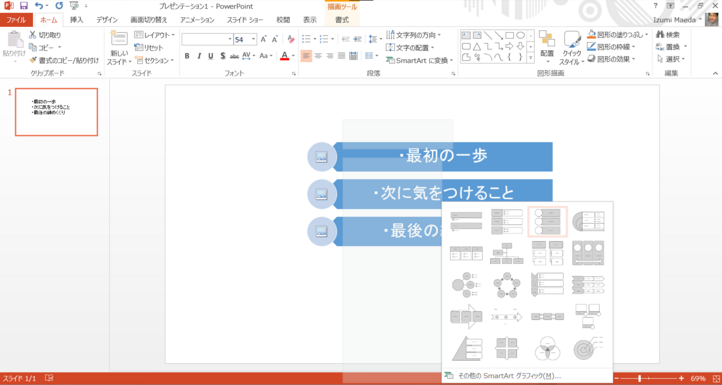Decrease font size with the smaller A
Viewport: 722px width, 385px height.
tap(275, 40)
